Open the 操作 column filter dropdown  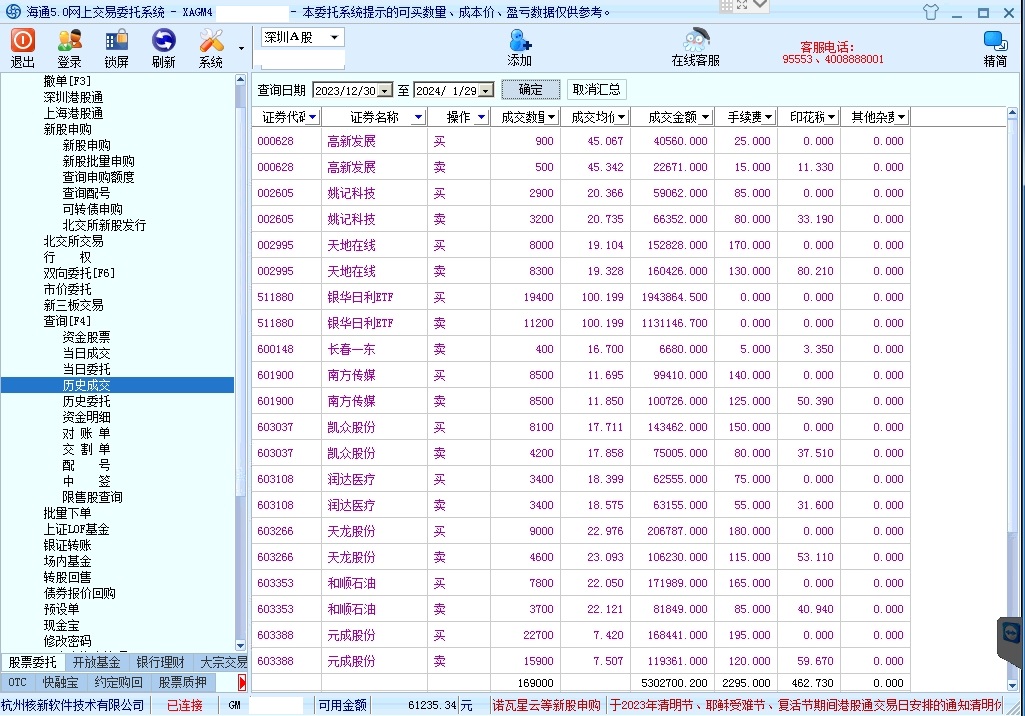coord(482,117)
